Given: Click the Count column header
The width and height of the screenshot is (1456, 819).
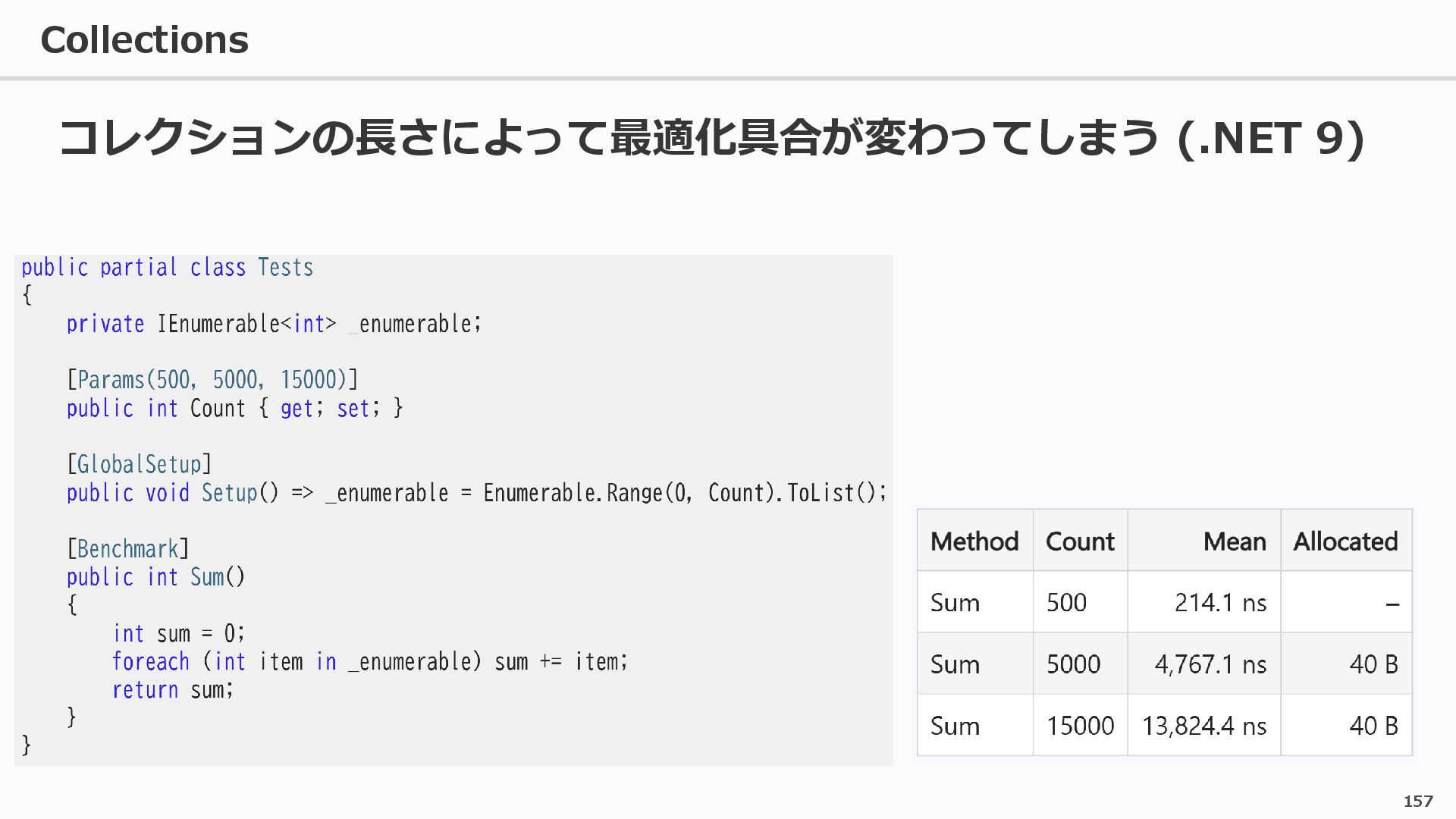Looking at the screenshot, I should [1079, 541].
